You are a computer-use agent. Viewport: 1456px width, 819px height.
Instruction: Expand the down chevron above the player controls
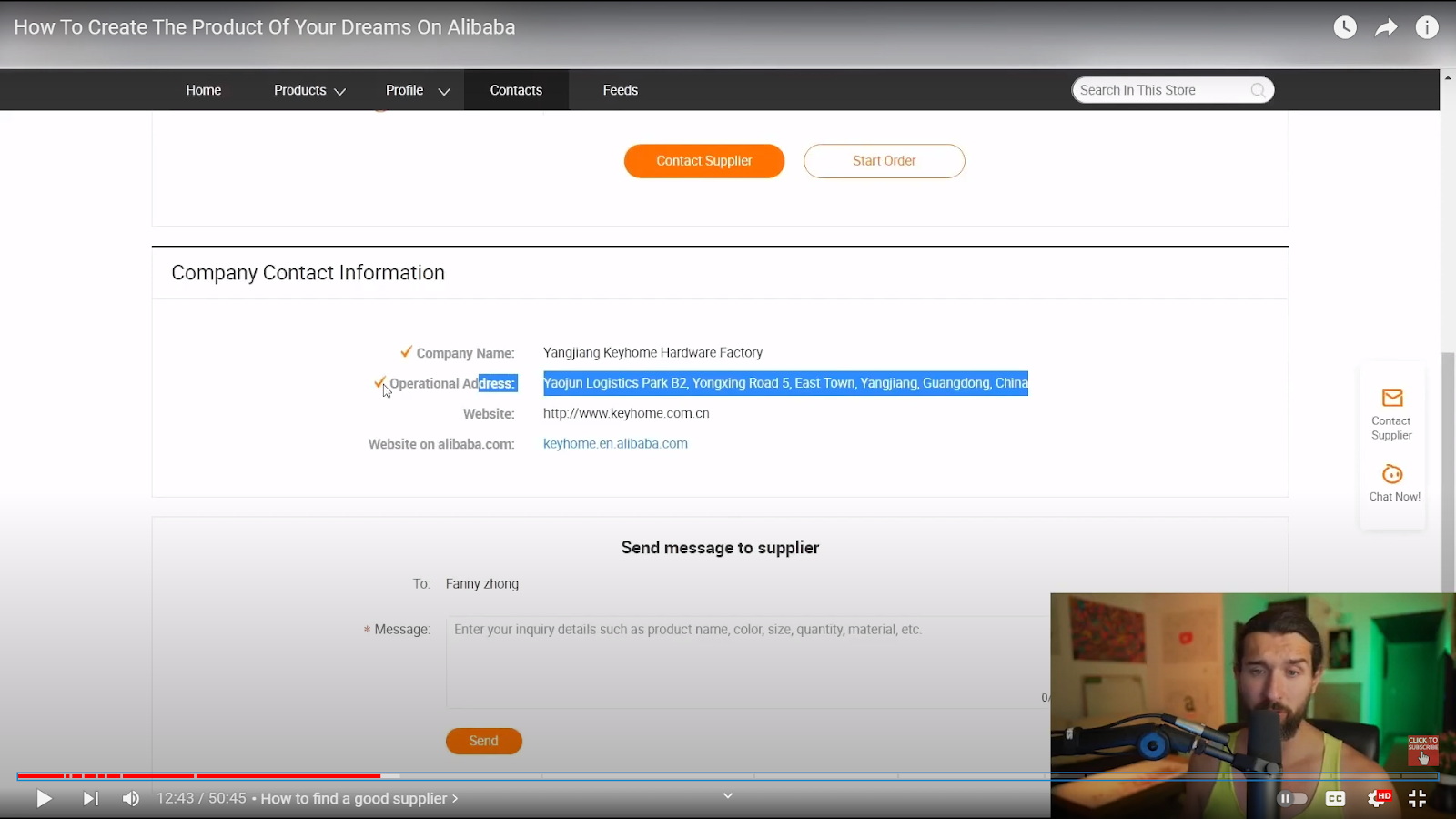coord(728,795)
